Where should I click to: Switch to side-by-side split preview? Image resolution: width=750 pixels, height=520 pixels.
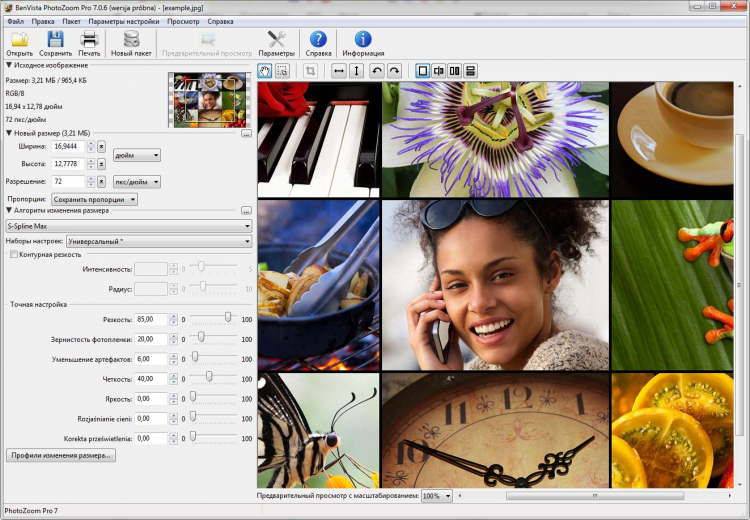click(x=454, y=71)
